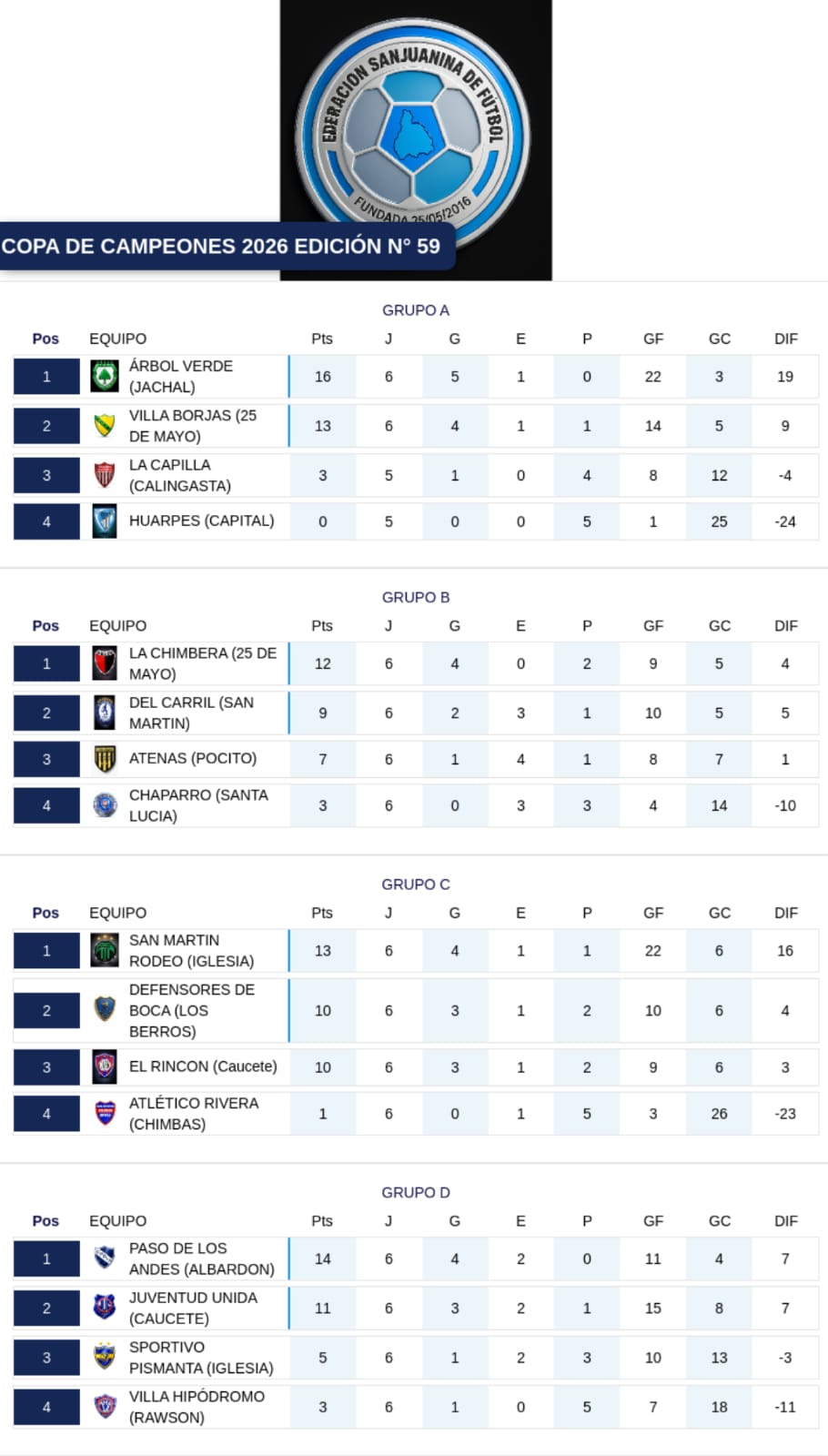Click the DIF column header in Grupo D

[785, 1221]
